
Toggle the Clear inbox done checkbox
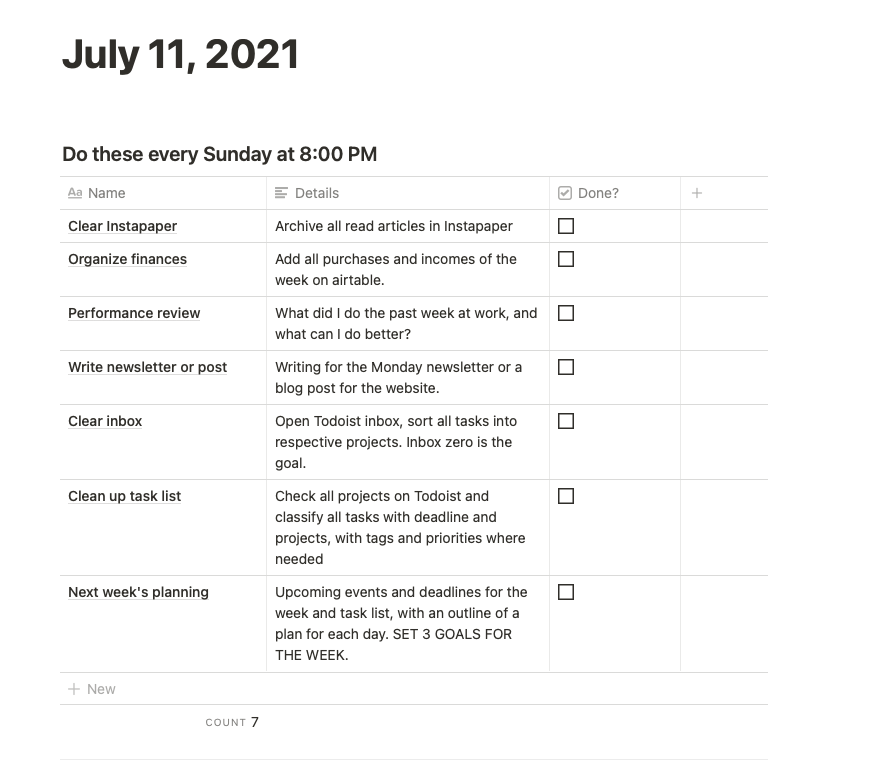pyautogui.click(x=566, y=421)
